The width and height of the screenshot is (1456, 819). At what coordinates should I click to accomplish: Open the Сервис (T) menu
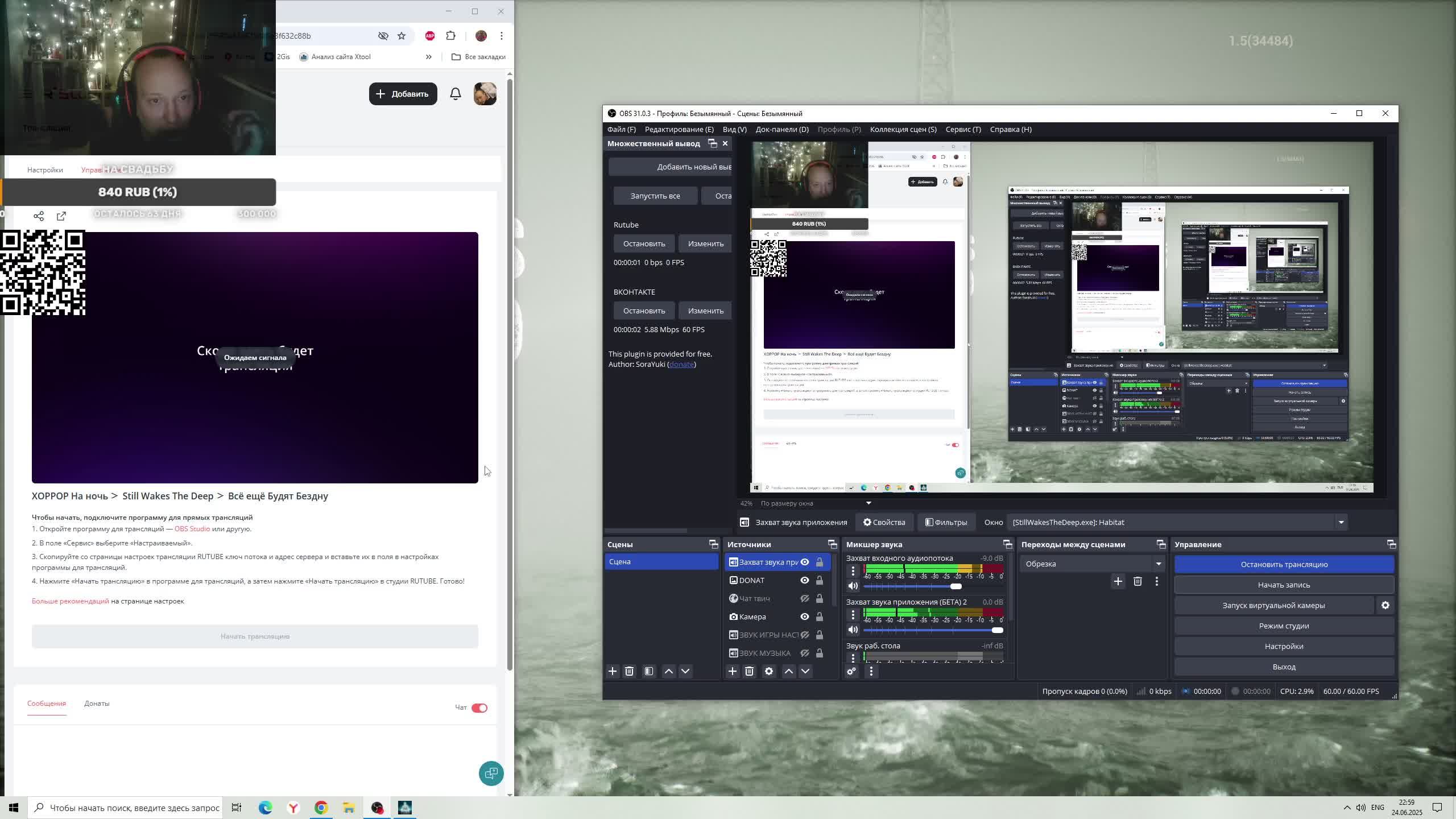pos(963,129)
